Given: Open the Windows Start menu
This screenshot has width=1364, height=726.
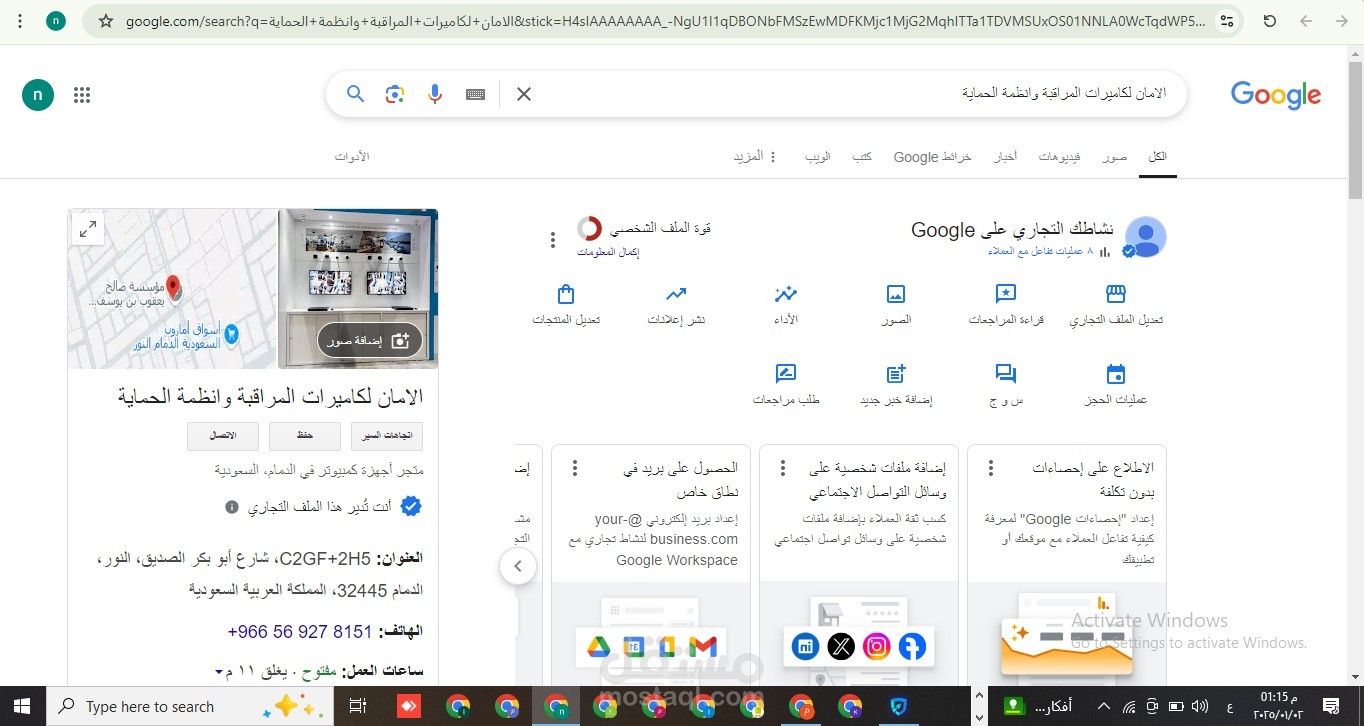Looking at the screenshot, I should click(x=22, y=706).
